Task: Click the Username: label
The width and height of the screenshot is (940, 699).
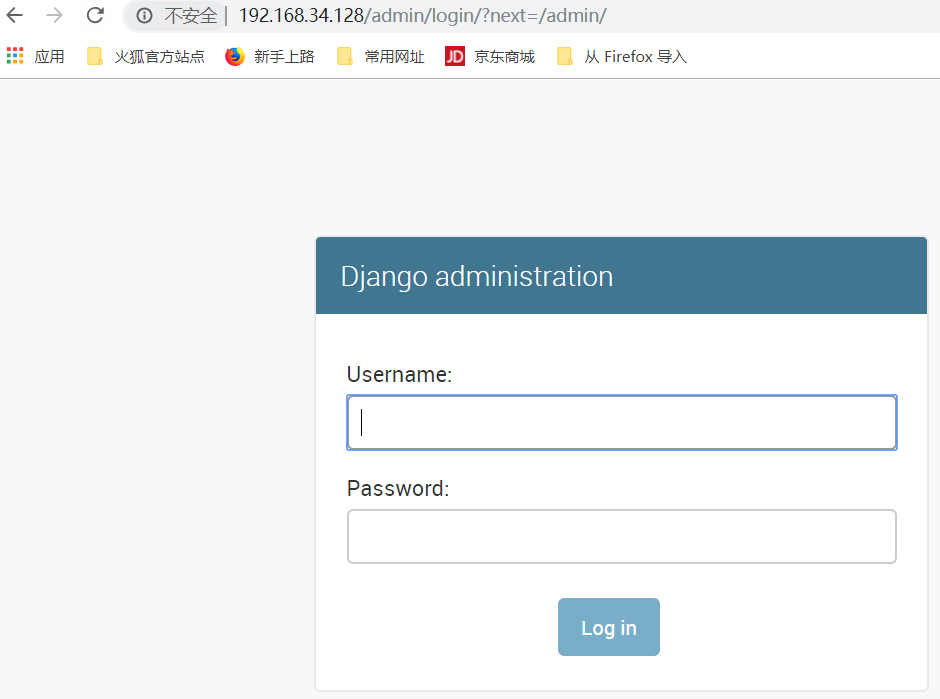Action: pyautogui.click(x=399, y=374)
